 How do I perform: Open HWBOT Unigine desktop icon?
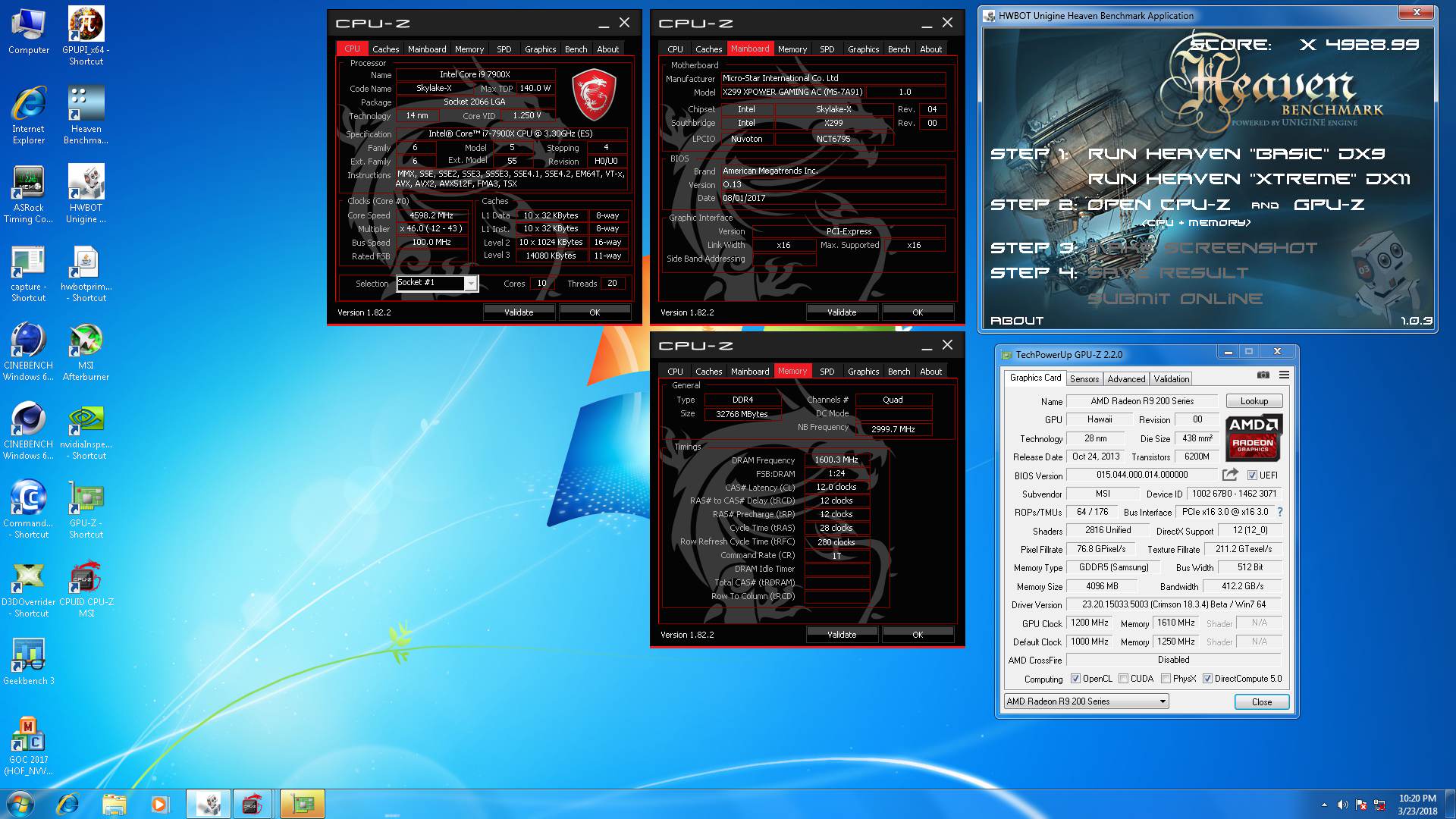click(86, 193)
